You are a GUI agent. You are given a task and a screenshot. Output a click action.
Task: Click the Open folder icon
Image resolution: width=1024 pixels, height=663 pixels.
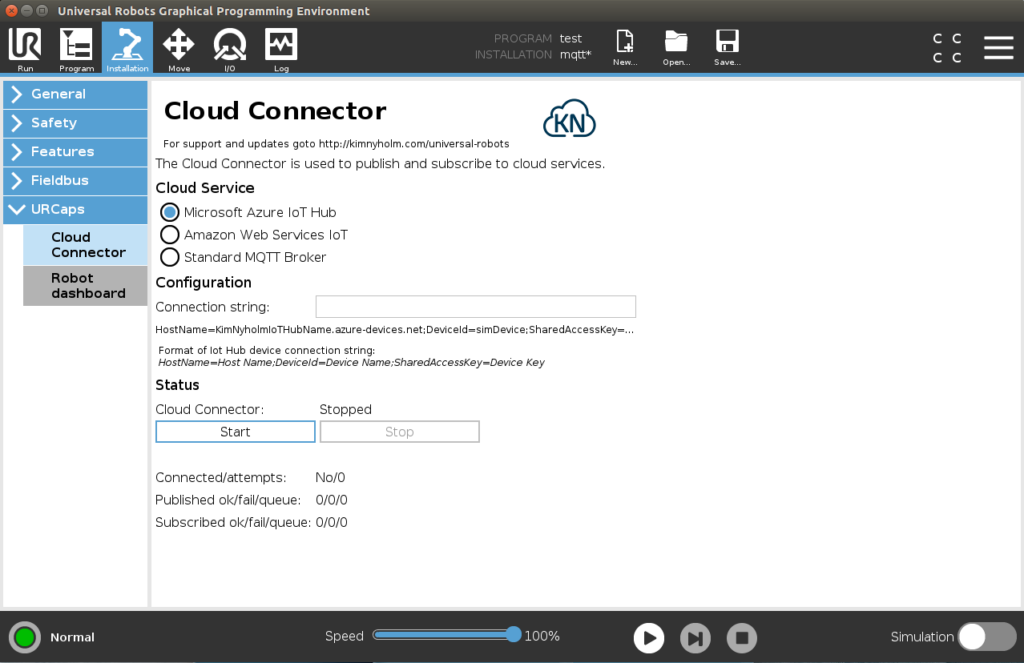pos(676,47)
